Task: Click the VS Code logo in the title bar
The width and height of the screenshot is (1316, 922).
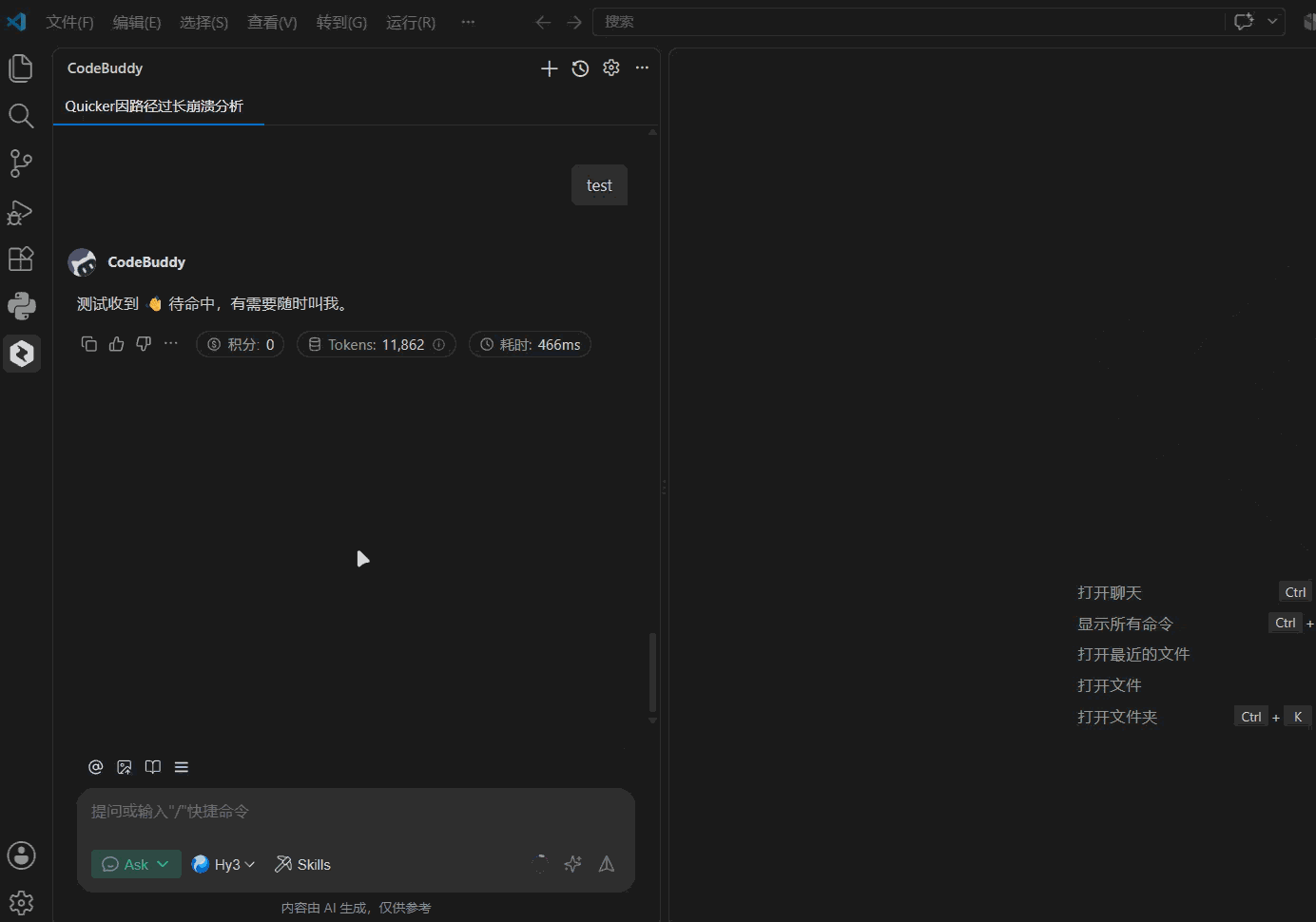Action: click(16, 22)
